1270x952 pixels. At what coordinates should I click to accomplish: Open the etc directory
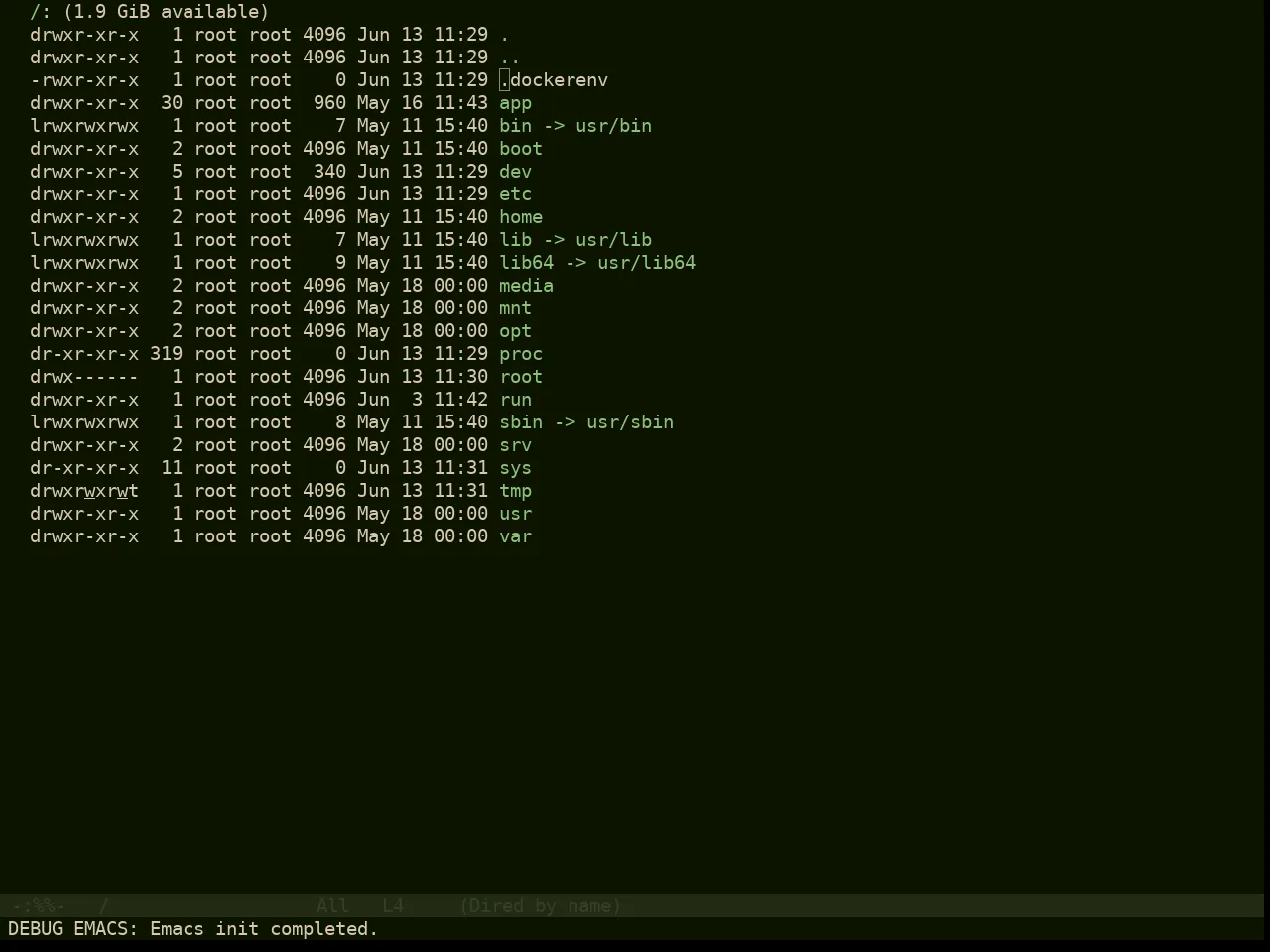point(515,194)
